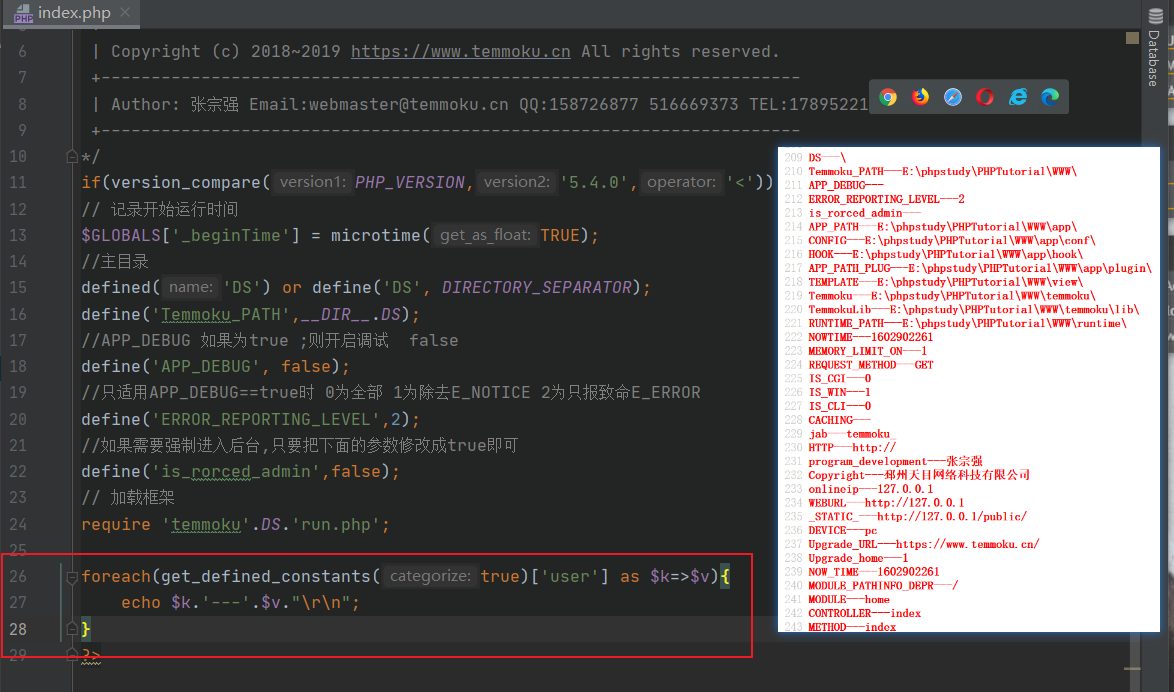Click 'ERROR_REPORTING_LEVEL' string in line 20

click(266, 419)
